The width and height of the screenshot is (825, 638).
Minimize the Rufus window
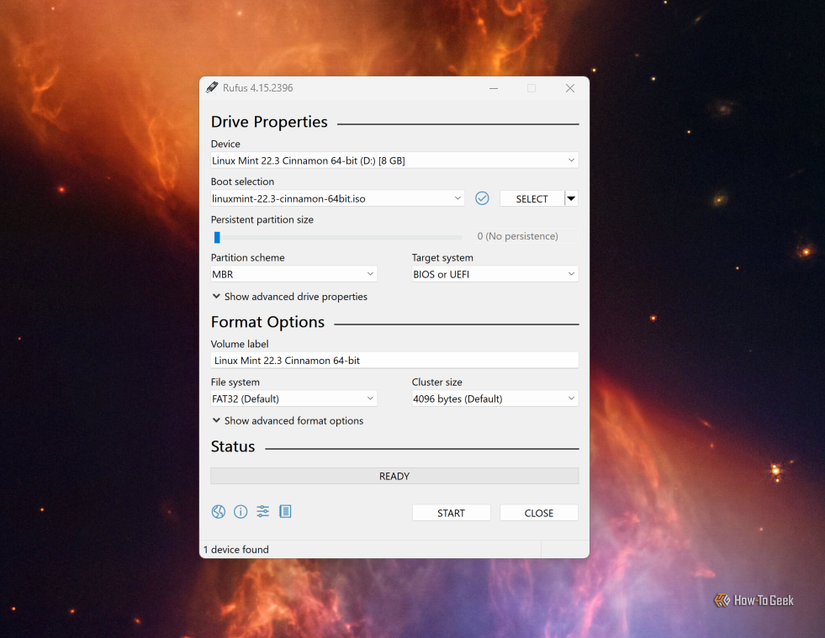[494, 88]
